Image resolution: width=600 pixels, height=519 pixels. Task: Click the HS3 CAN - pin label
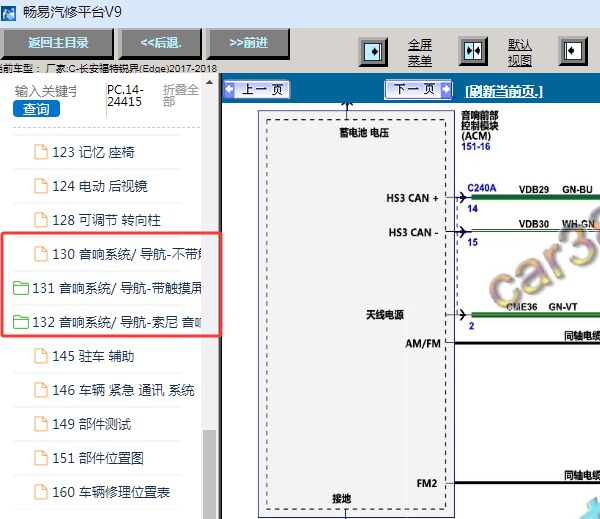(x=413, y=233)
